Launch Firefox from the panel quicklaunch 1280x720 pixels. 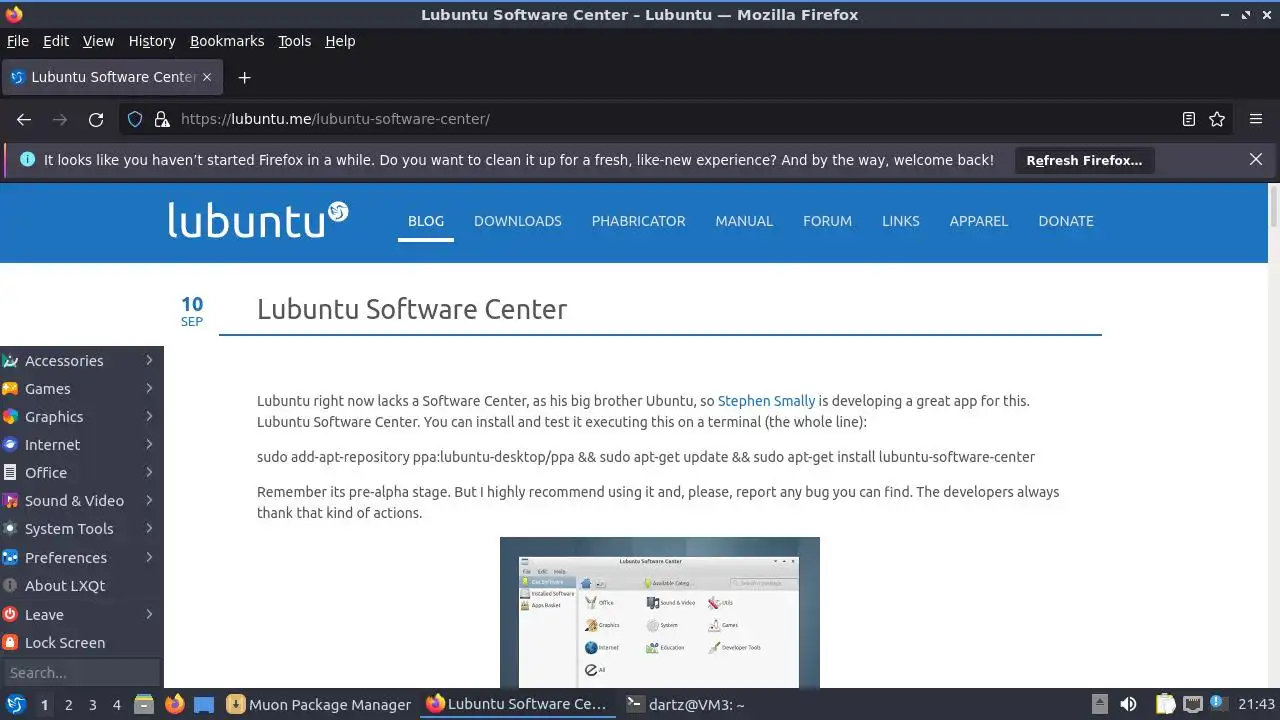(x=174, y=704)
